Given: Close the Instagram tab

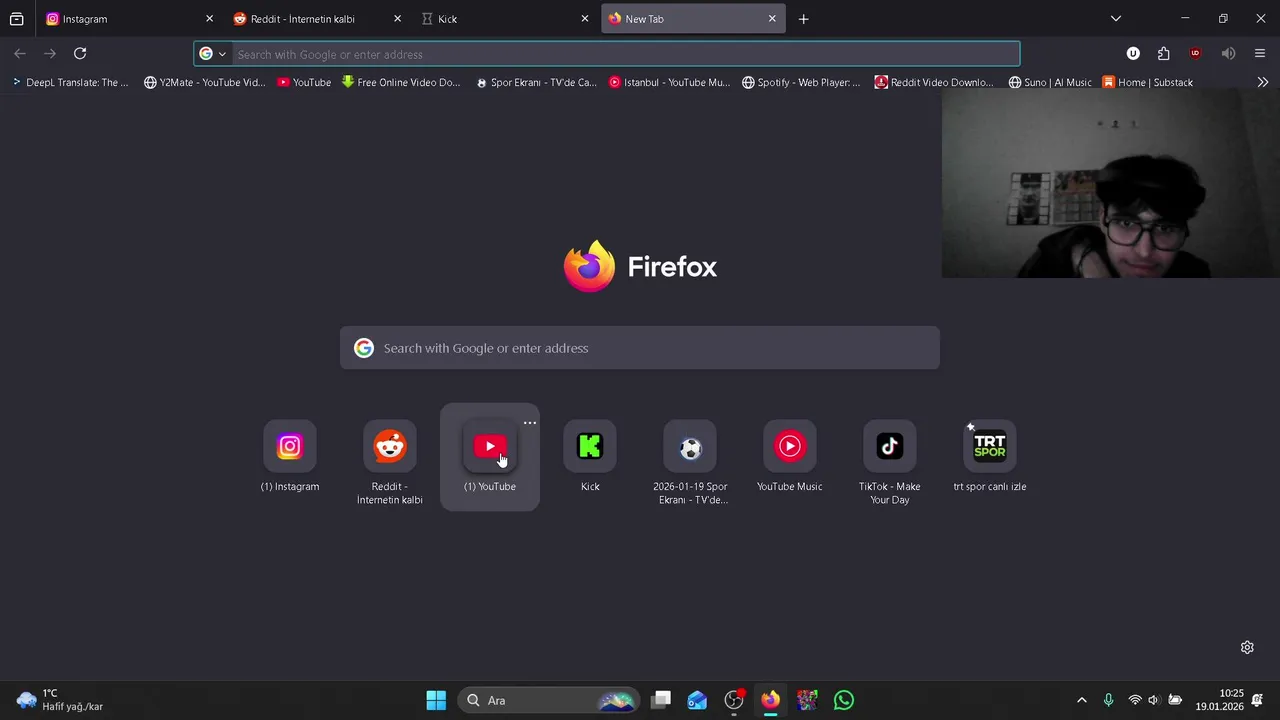Looking at the screenshot, I should pyautogui.click(x=209, y=19).
